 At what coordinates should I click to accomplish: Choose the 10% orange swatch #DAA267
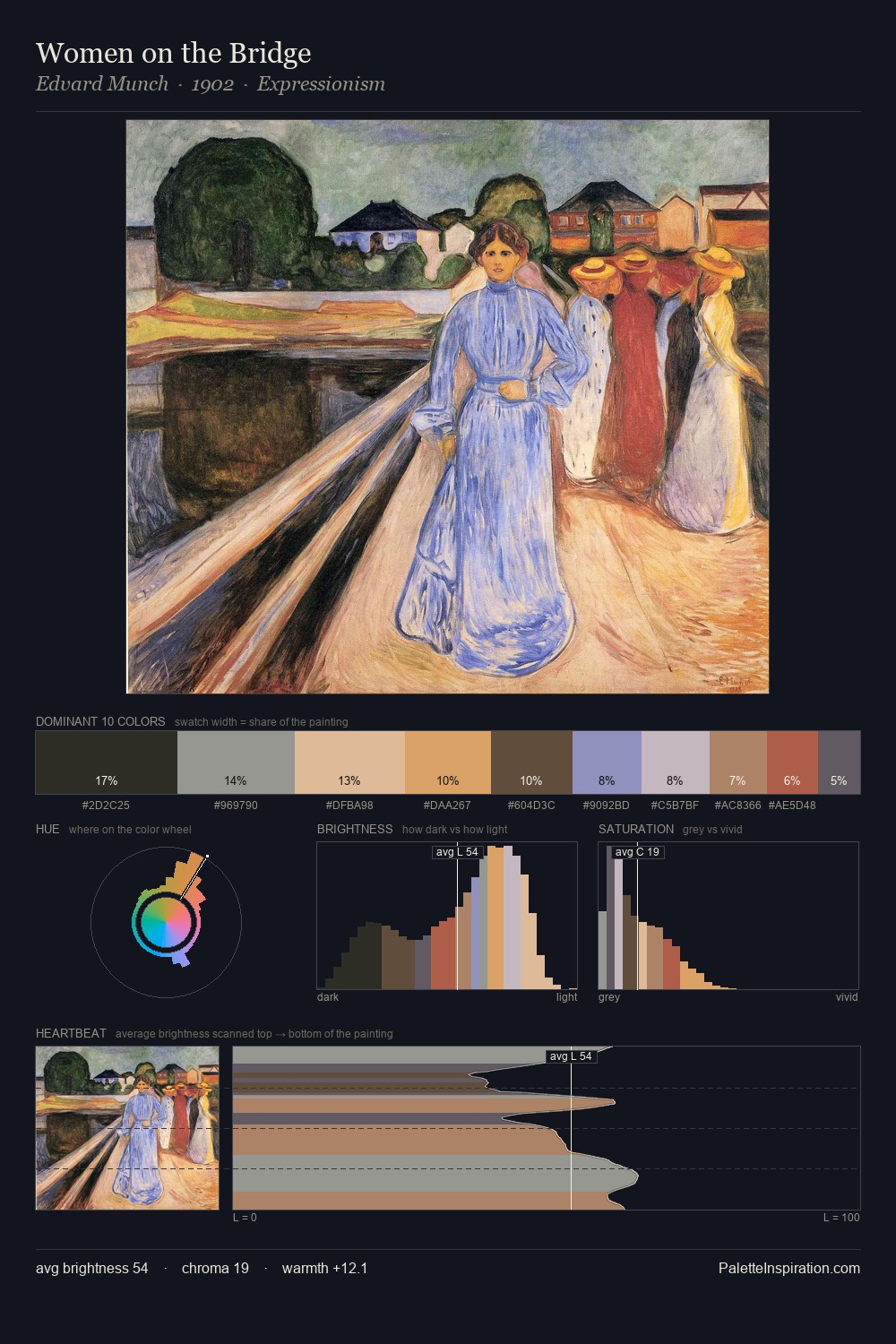tap(448, 762)
